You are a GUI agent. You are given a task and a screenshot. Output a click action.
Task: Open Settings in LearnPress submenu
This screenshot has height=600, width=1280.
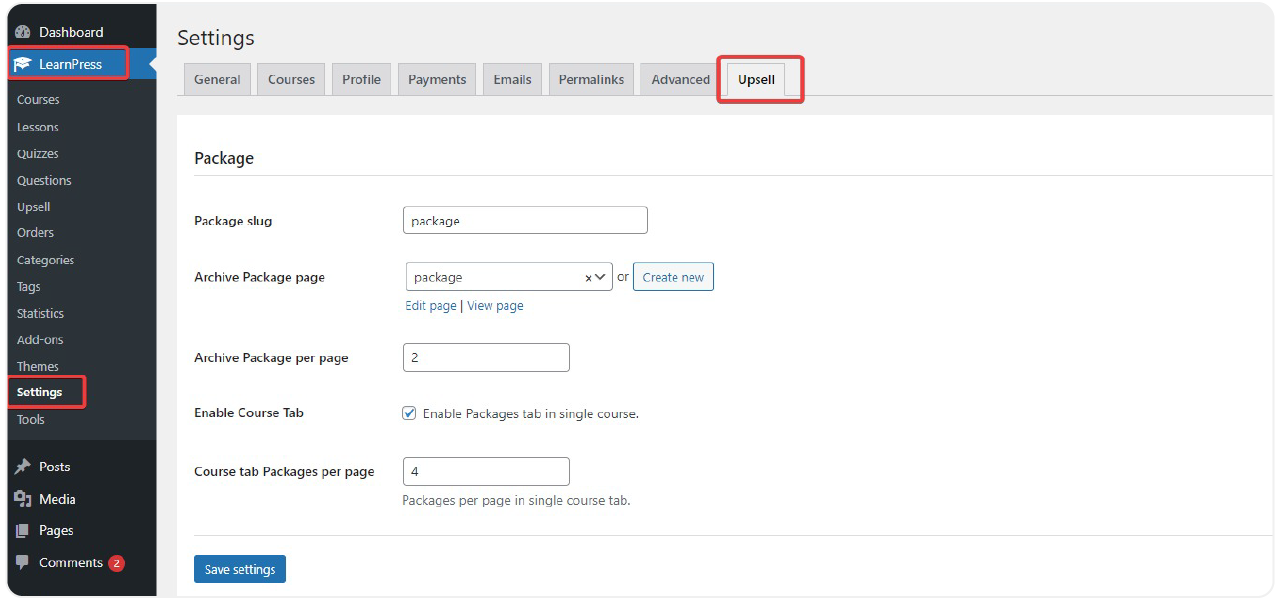(x=40, y=392)
